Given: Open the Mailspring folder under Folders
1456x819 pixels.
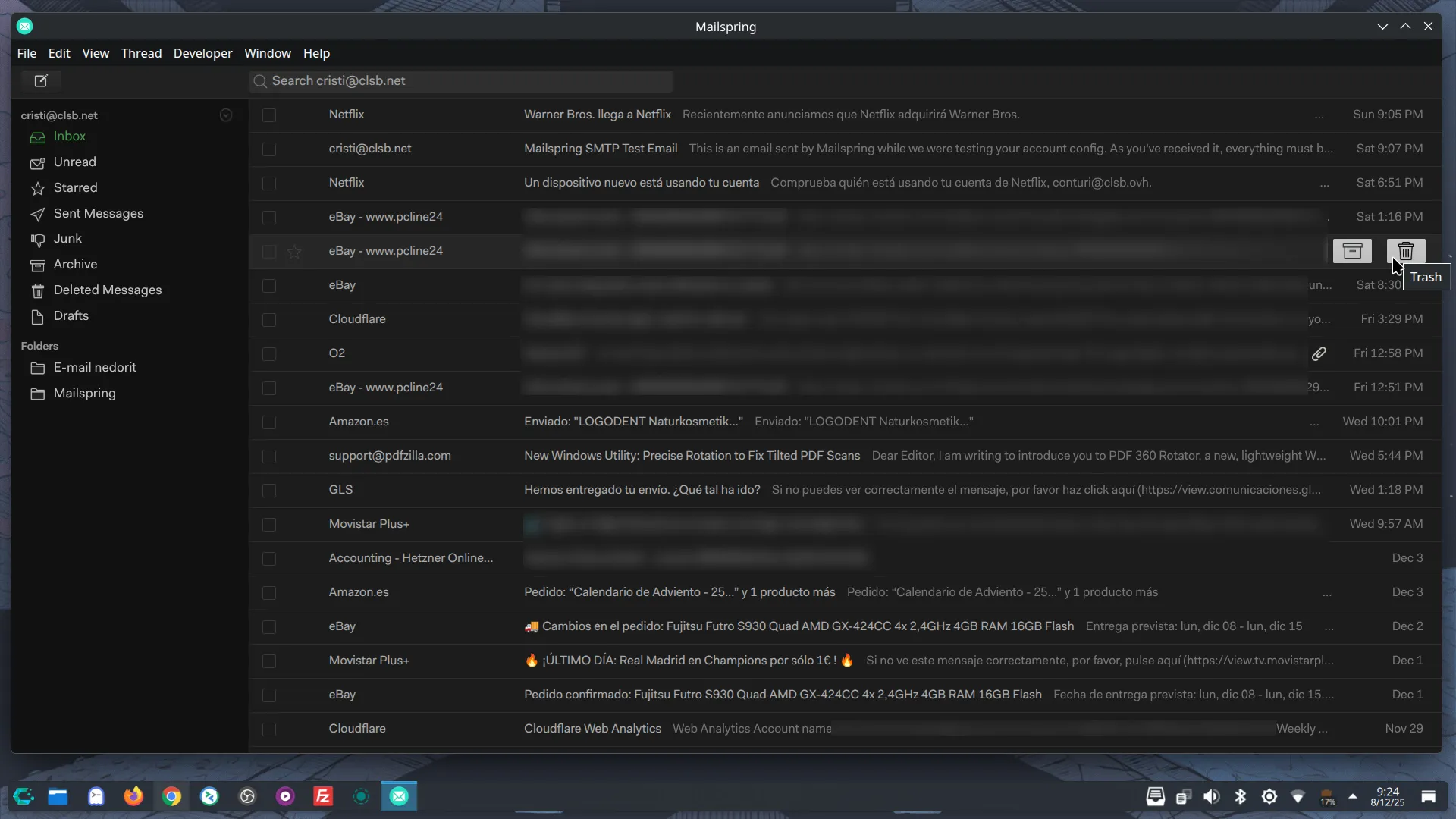Looking at the screenshot, I should click(x=84, y=394).
